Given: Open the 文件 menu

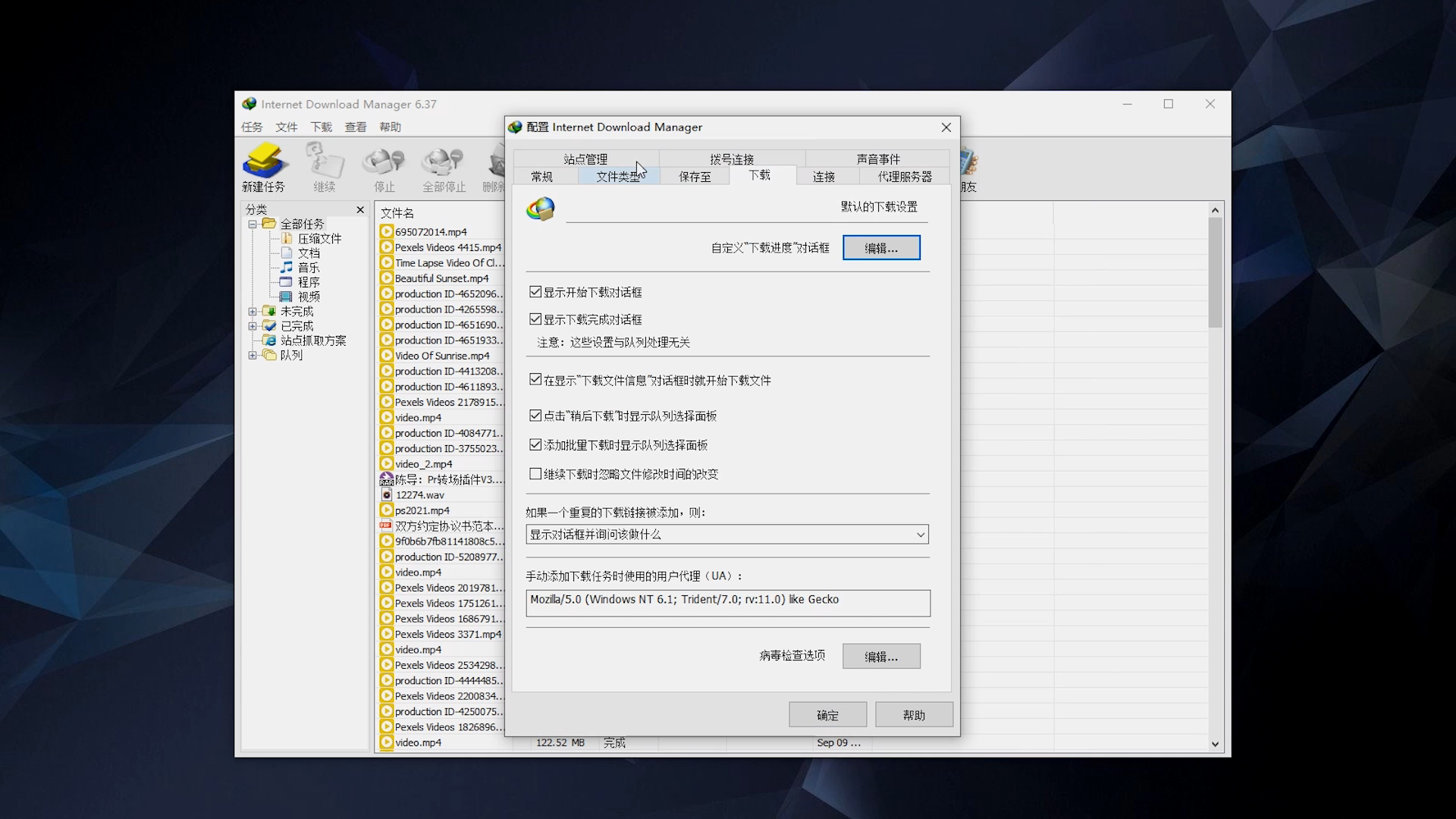Looking at the screenshot, I should coord(286,127).
